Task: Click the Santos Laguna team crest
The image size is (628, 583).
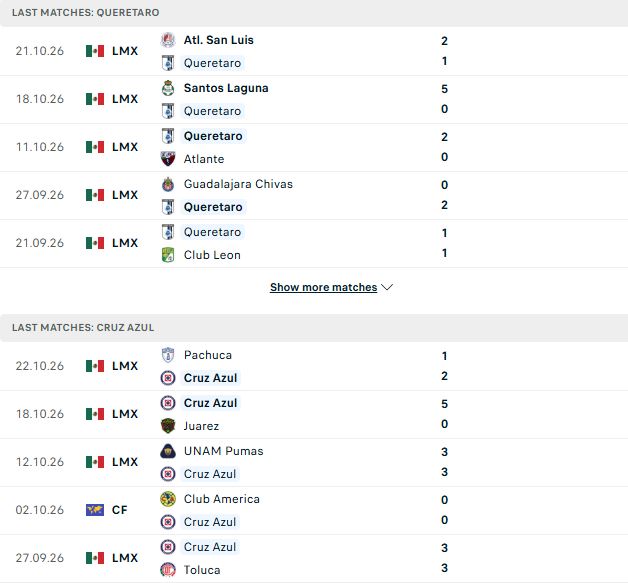Action: (168, 88)
